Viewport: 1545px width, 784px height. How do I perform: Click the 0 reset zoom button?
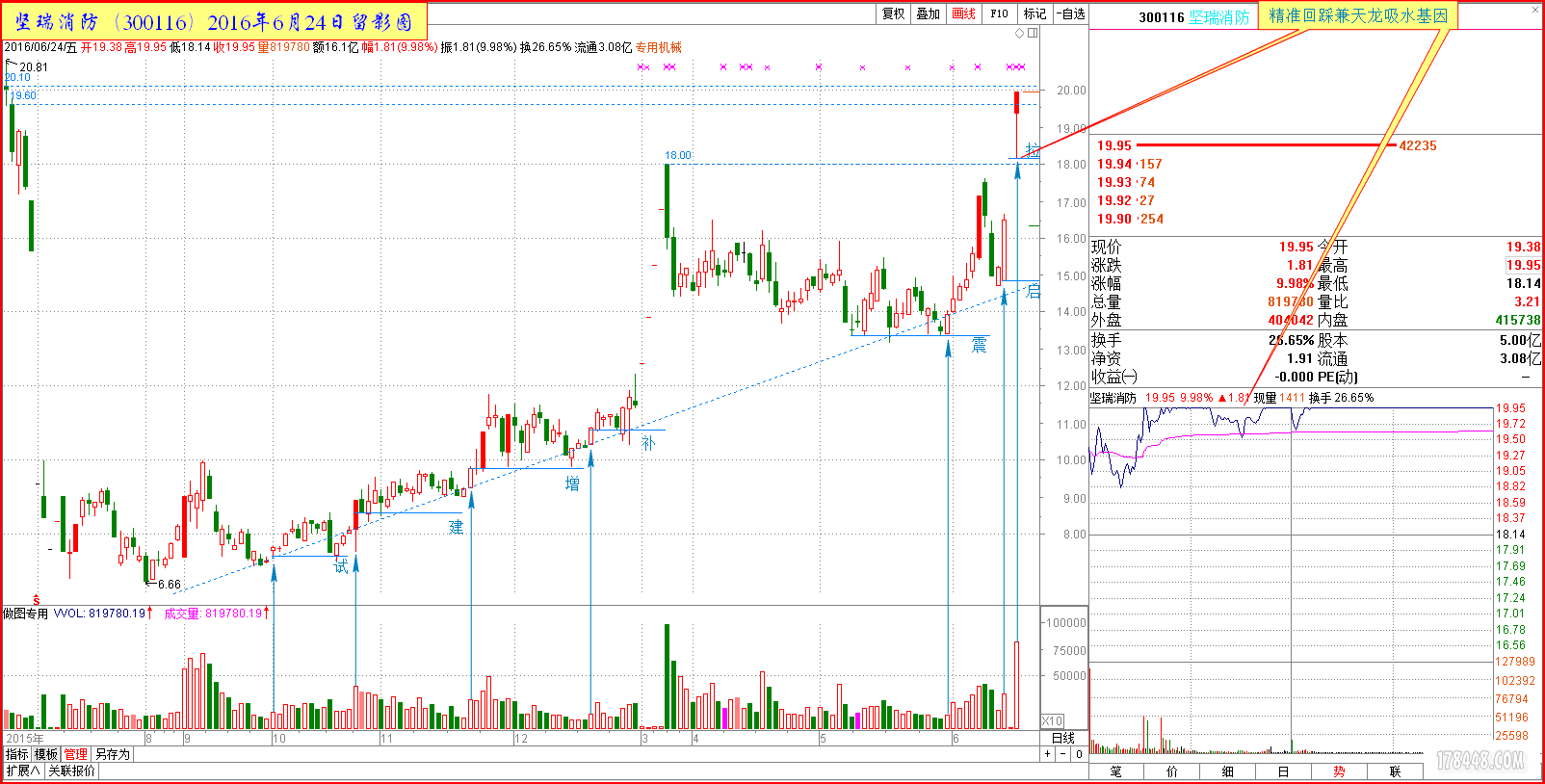click(x=1079, y=754)
